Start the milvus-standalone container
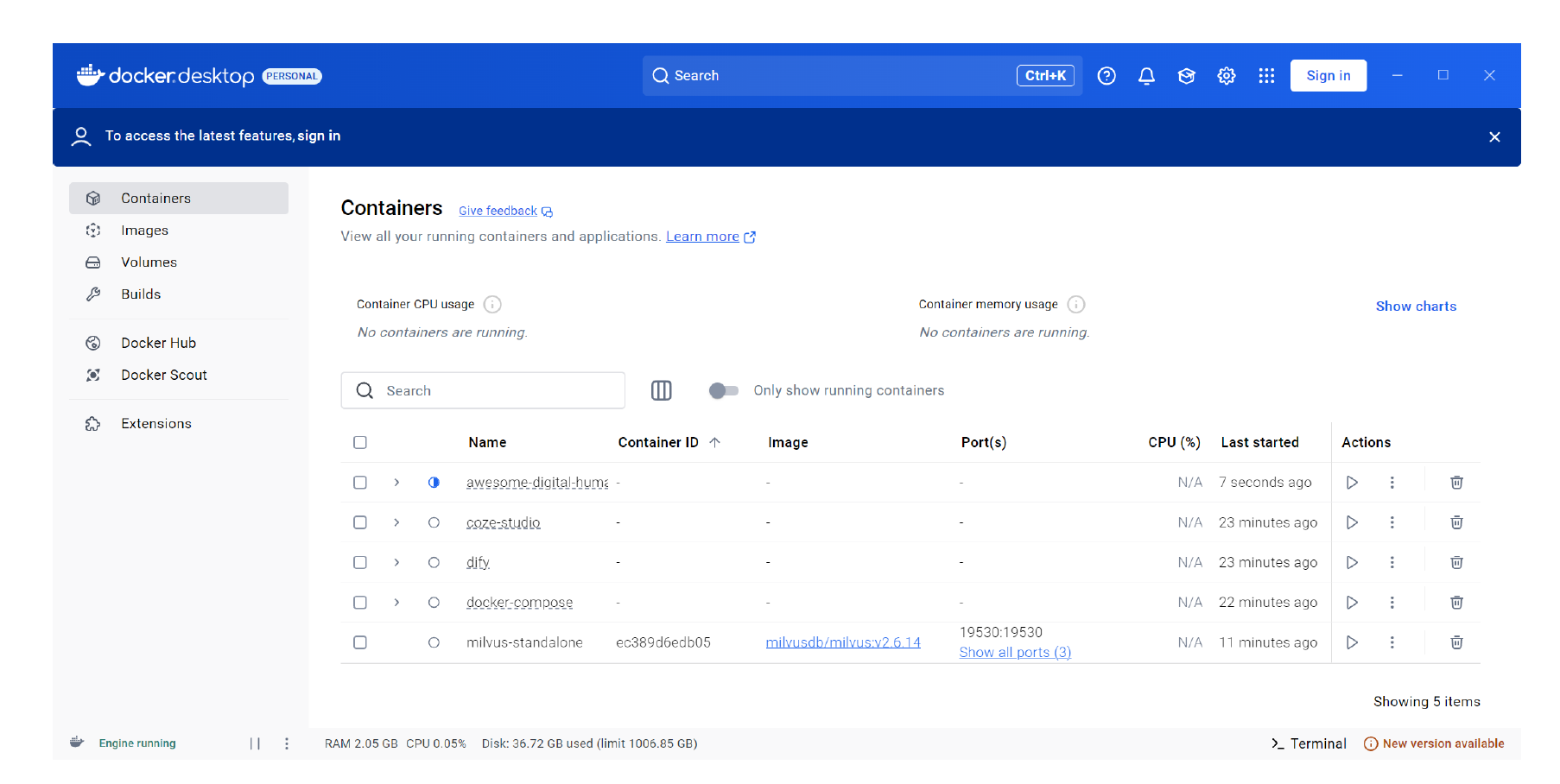The image size is (1560, 784). 1352,642
